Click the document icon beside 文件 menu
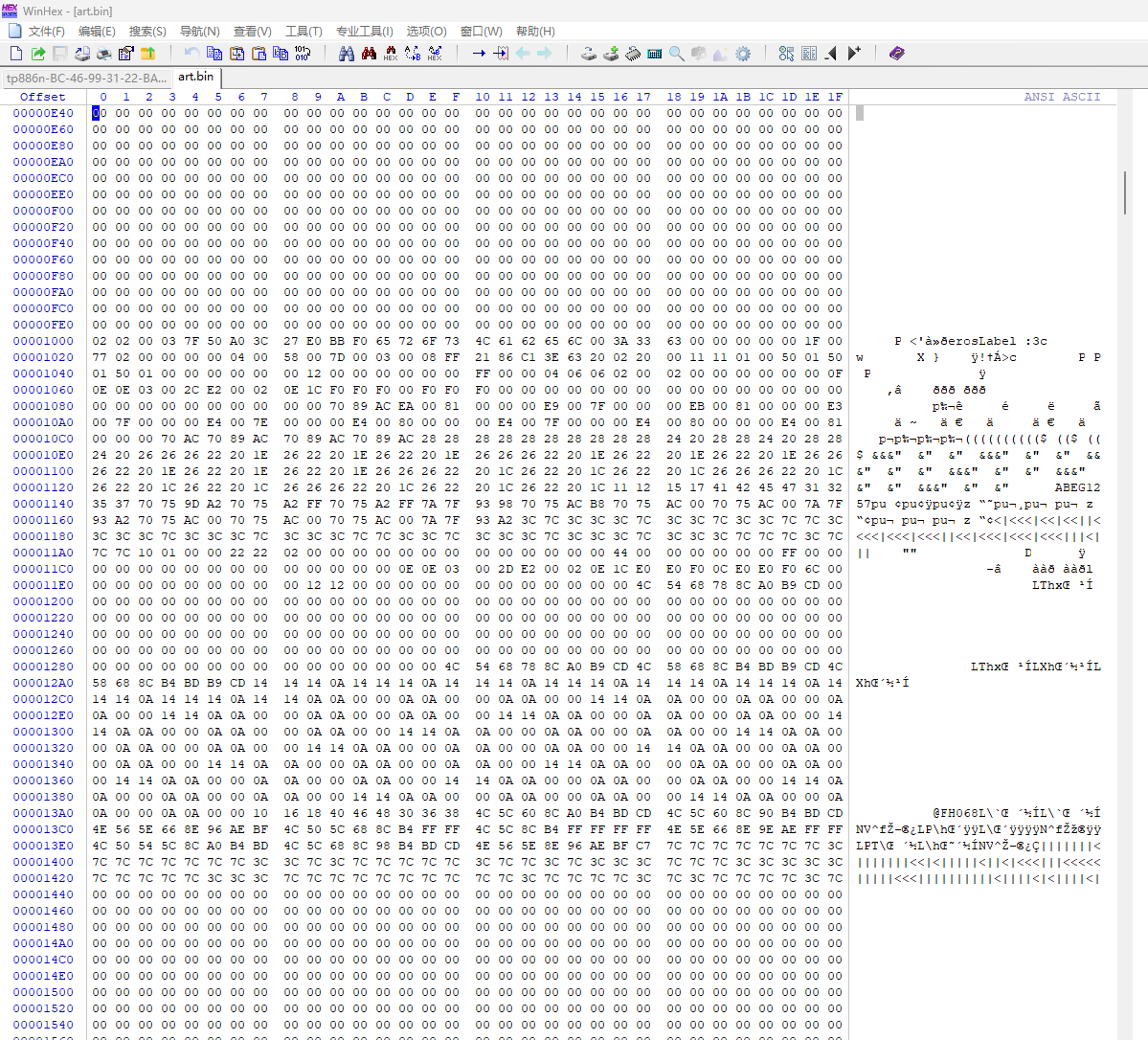This screenshot has width=1148, height=1040. pyautogui.click(x=14, y=31)
